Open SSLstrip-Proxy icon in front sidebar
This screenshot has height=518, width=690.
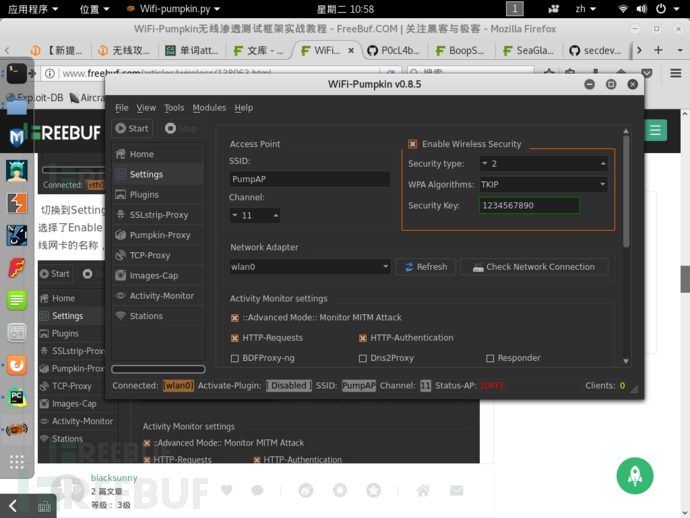(121, 215)
